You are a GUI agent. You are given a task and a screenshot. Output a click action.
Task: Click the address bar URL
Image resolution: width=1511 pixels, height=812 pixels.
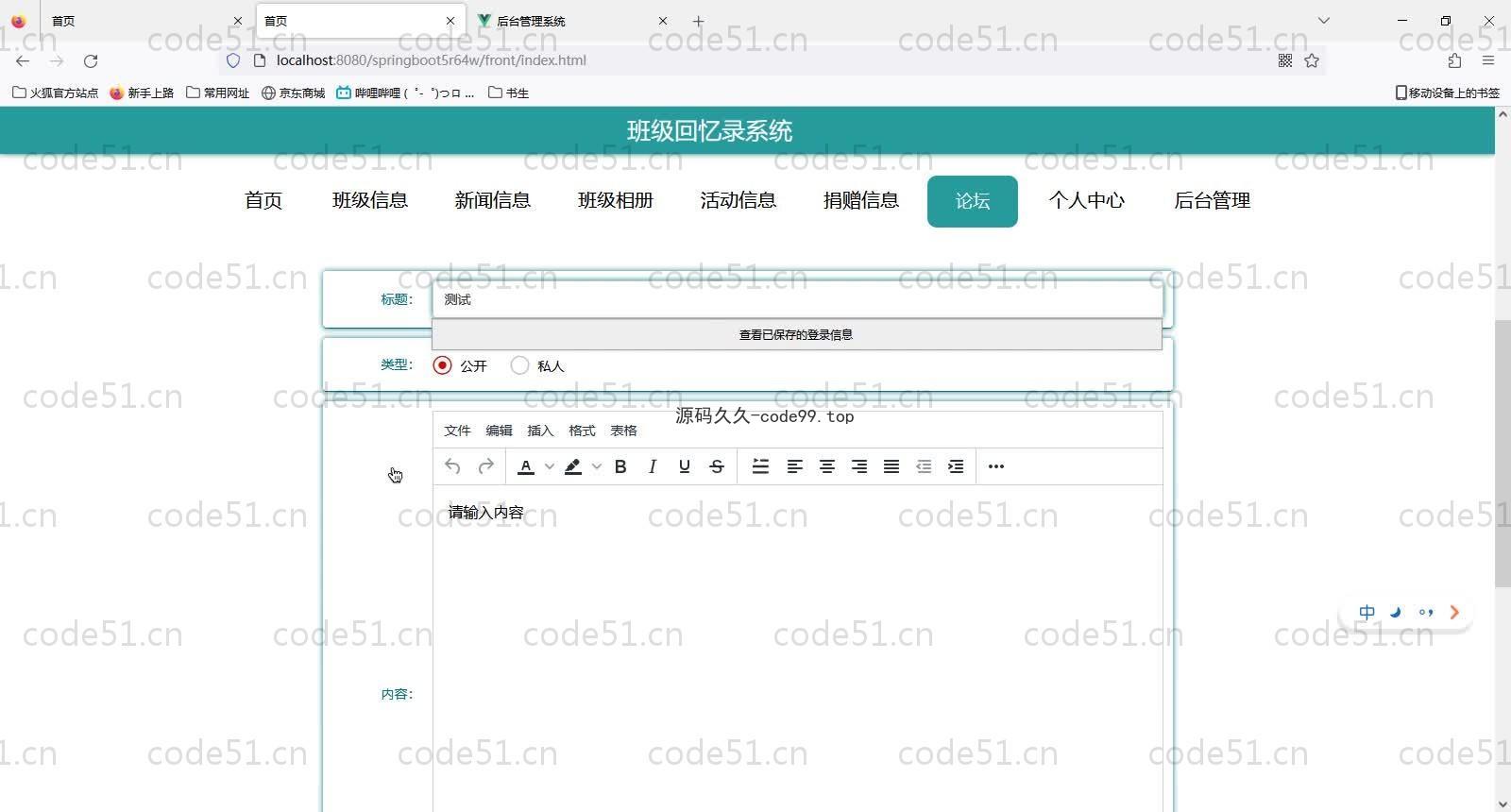(x=432, y=60)
